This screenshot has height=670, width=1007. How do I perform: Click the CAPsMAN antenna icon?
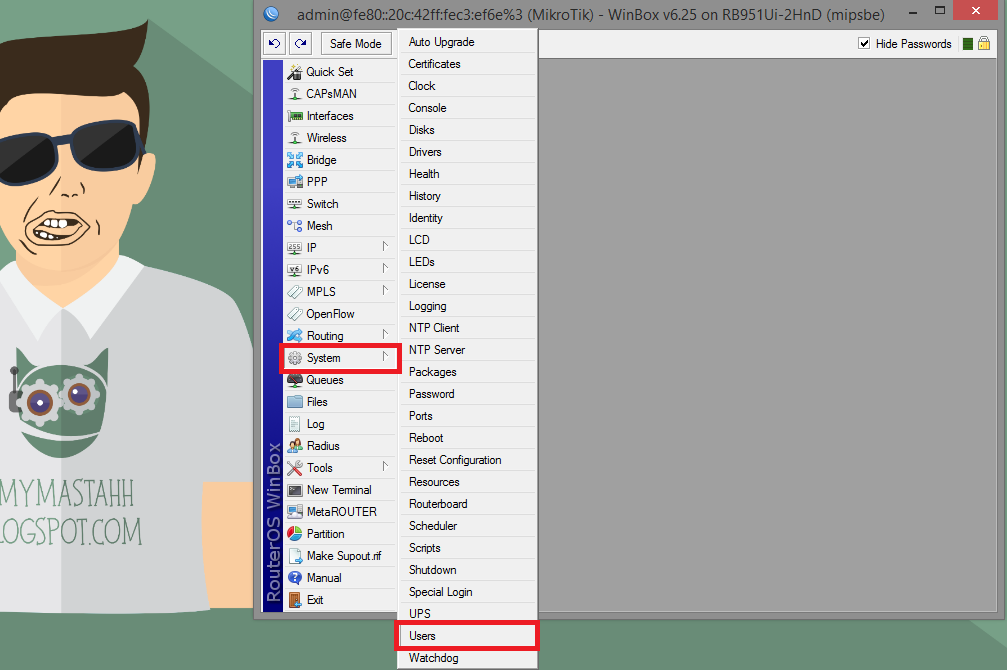295,94
